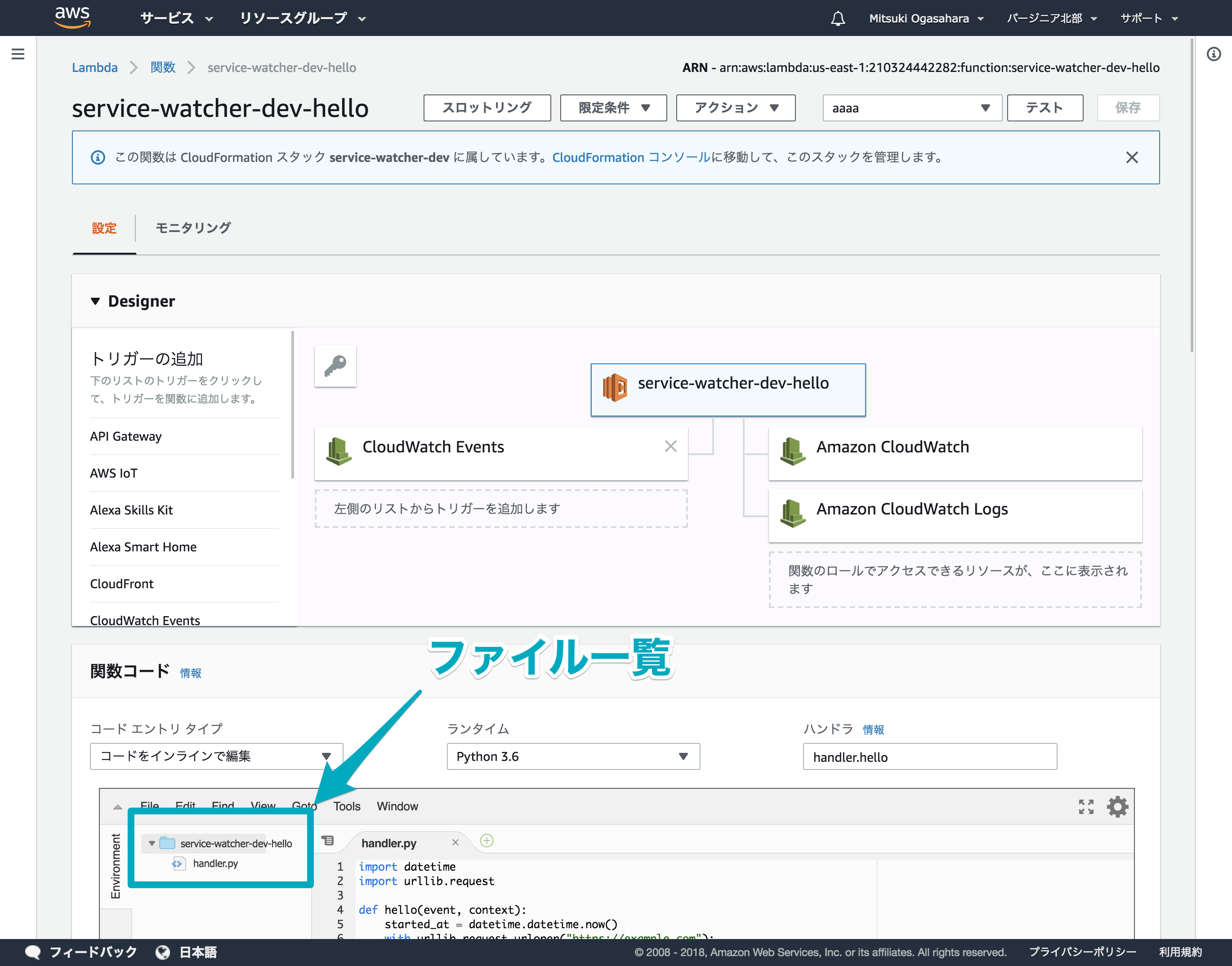Open the language globe selector

pyautogui.click(x=163, y=953)
